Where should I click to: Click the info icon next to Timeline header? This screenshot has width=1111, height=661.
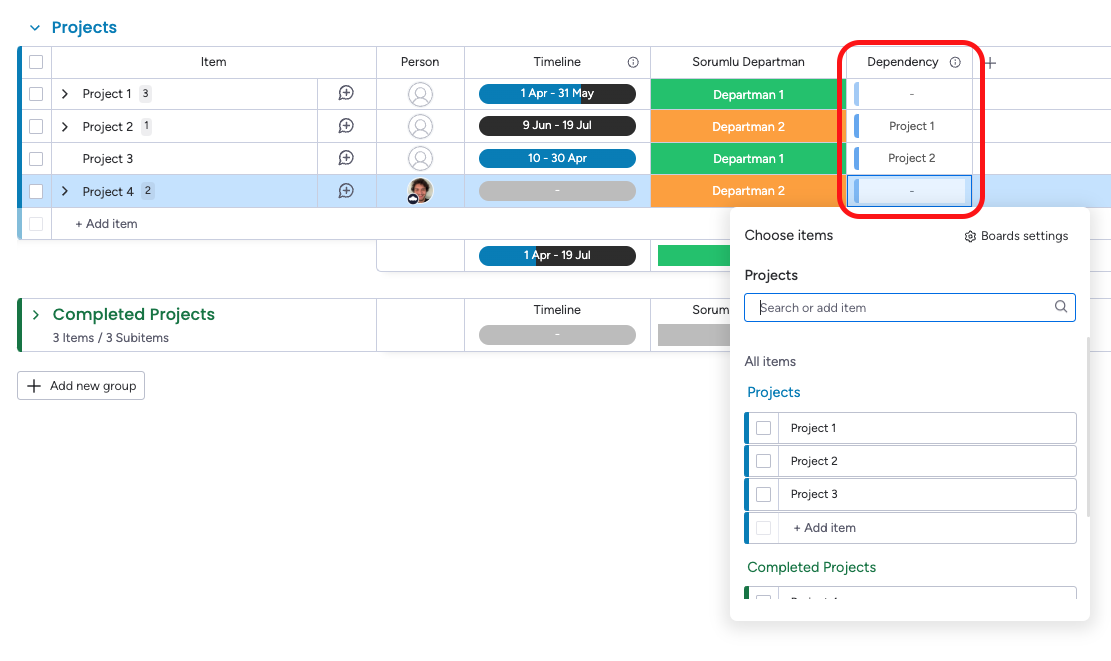pyautogui.click(x=633, y=62)
